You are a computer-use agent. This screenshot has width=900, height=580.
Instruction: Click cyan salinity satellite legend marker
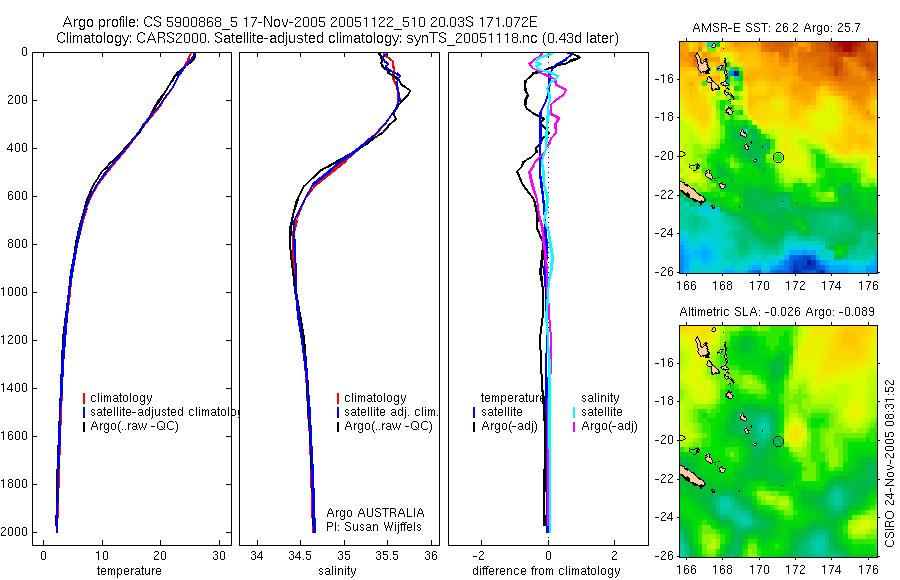(573, 412)
